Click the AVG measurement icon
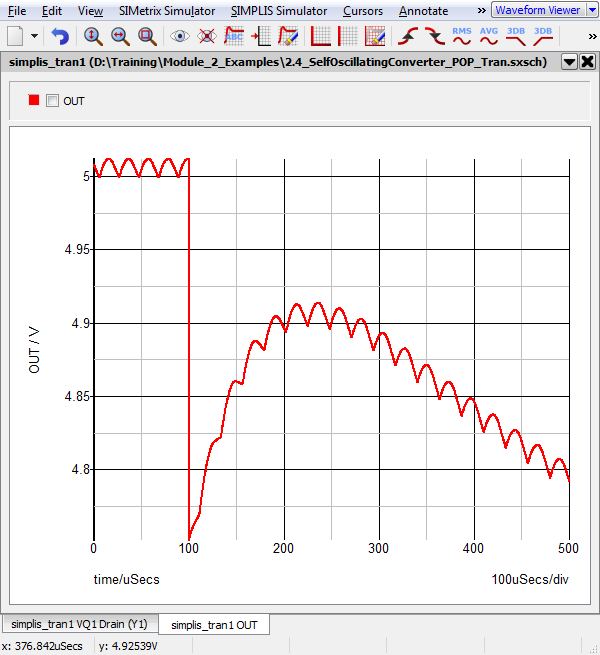The image size is (600, 655). coord(489,36)
